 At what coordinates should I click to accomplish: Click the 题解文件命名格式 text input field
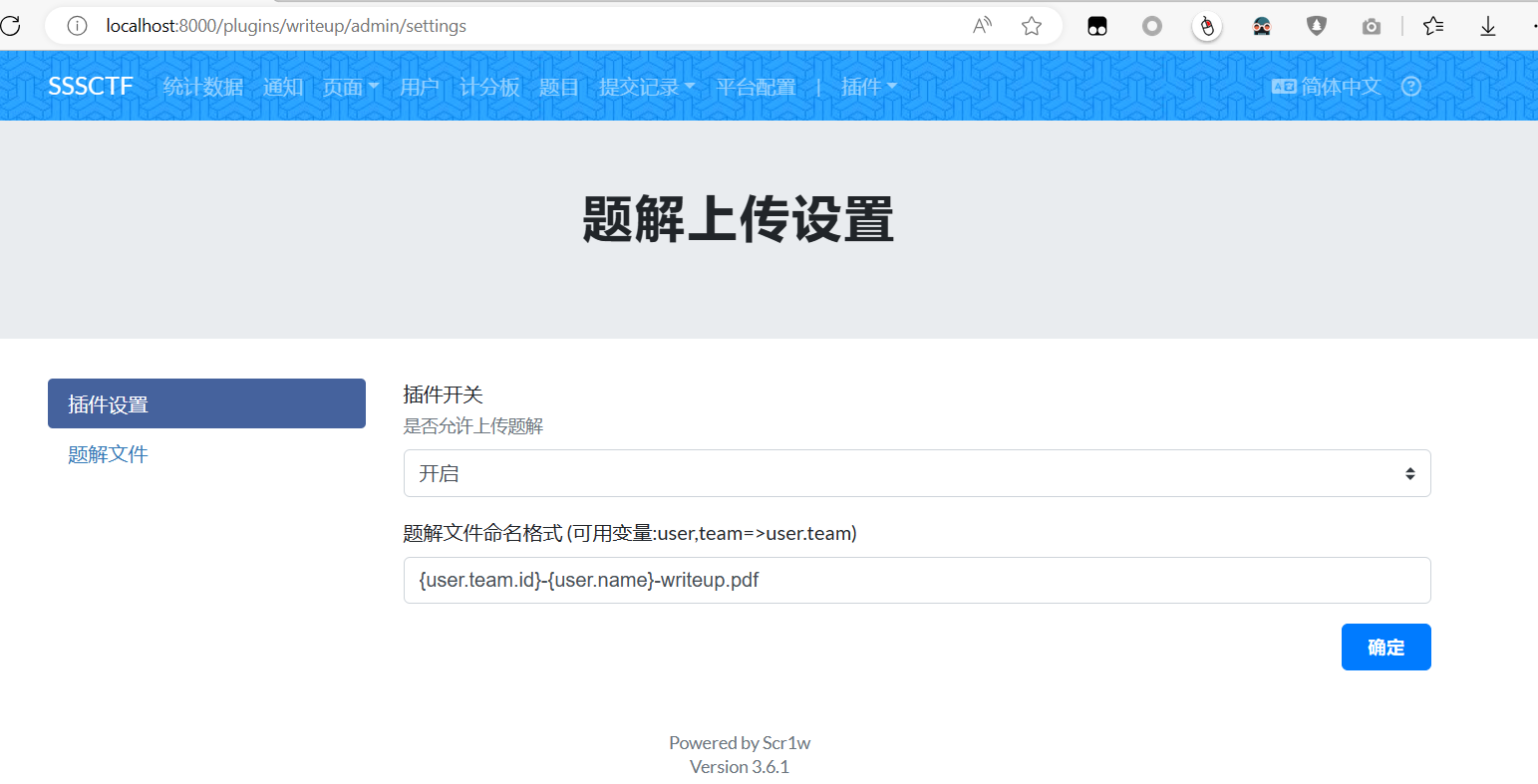point(916,580)
